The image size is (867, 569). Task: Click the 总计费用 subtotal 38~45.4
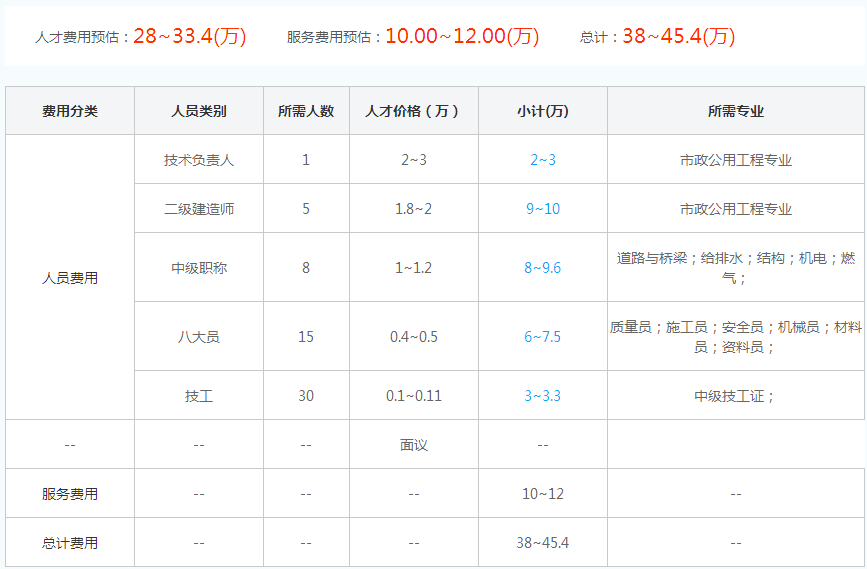click(543, 542)
